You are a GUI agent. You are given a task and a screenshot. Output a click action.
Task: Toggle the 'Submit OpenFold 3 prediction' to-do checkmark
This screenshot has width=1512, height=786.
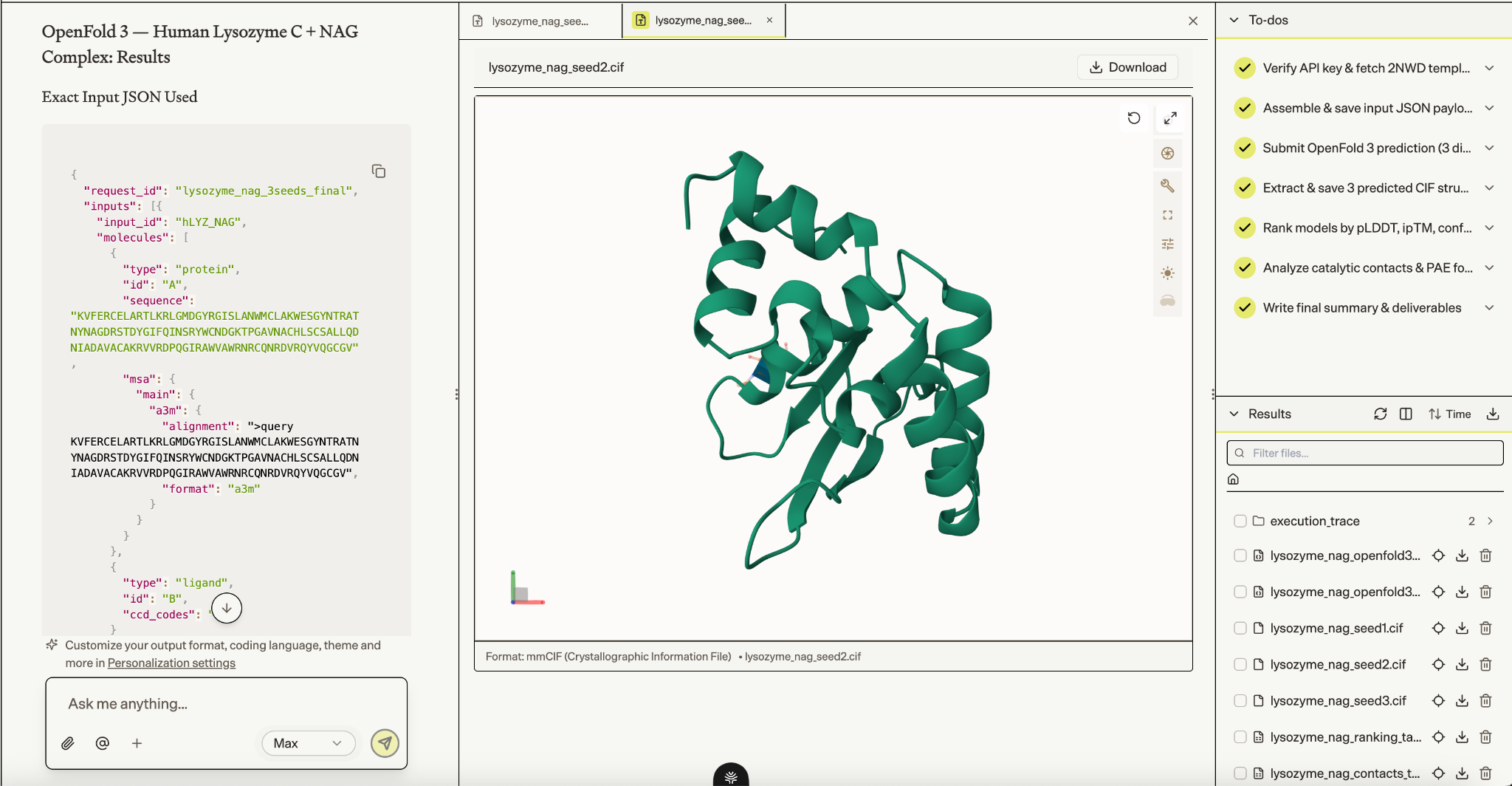click(1245, 148)
